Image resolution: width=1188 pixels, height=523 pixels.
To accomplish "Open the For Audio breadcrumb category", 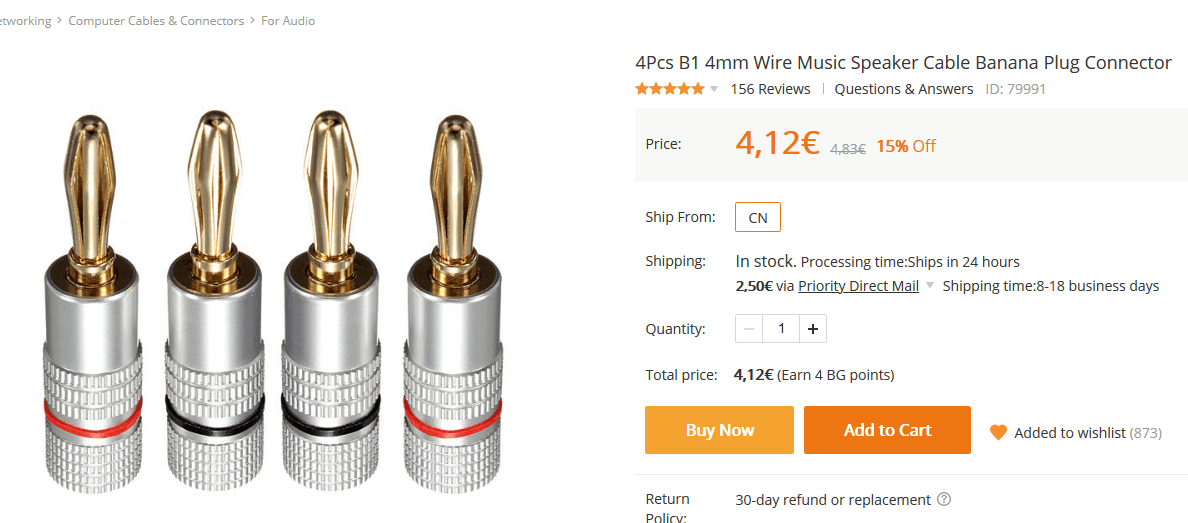I will click(x=288, y=21).
